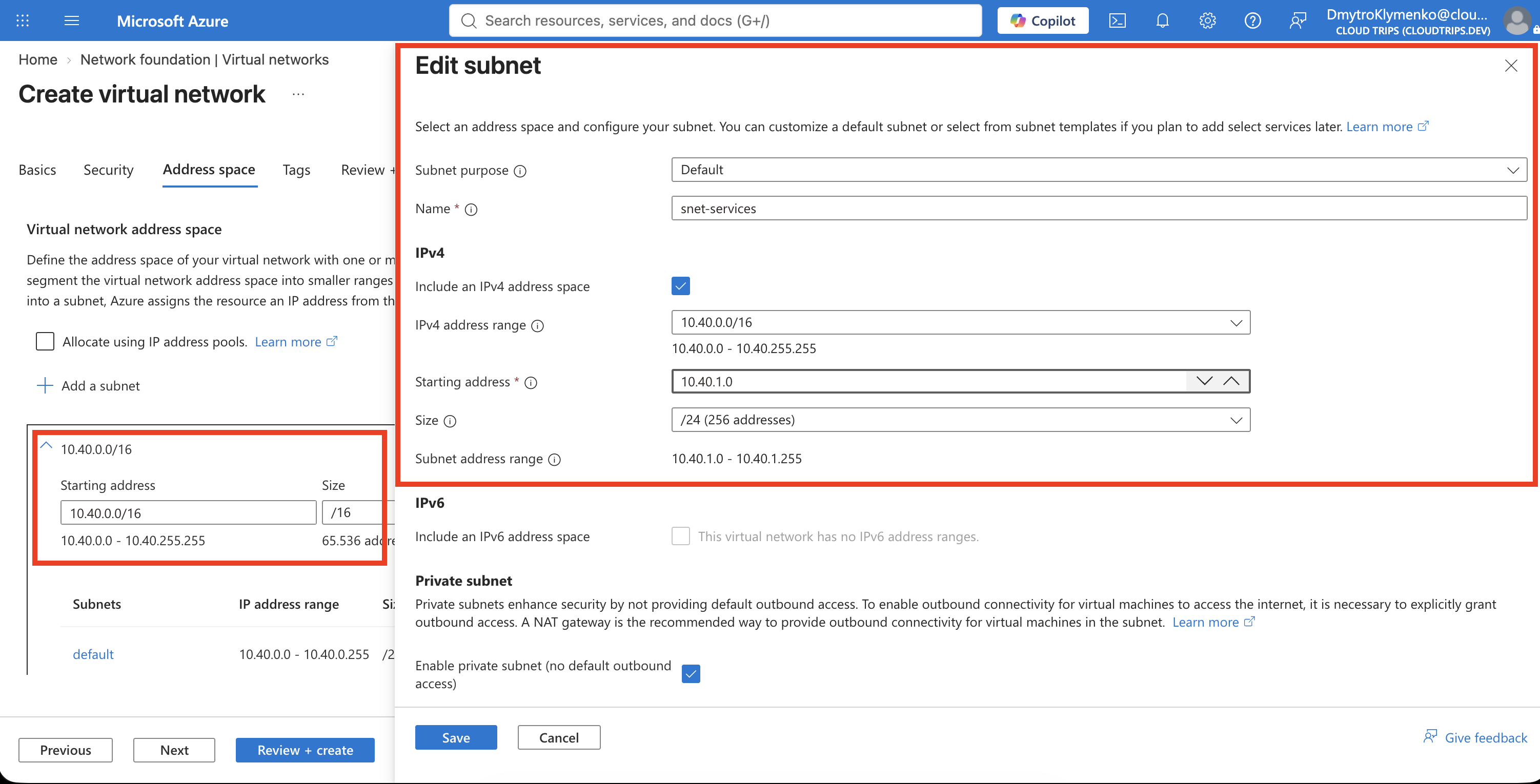
Task: Click the Previous button
Action: point(65,750)
